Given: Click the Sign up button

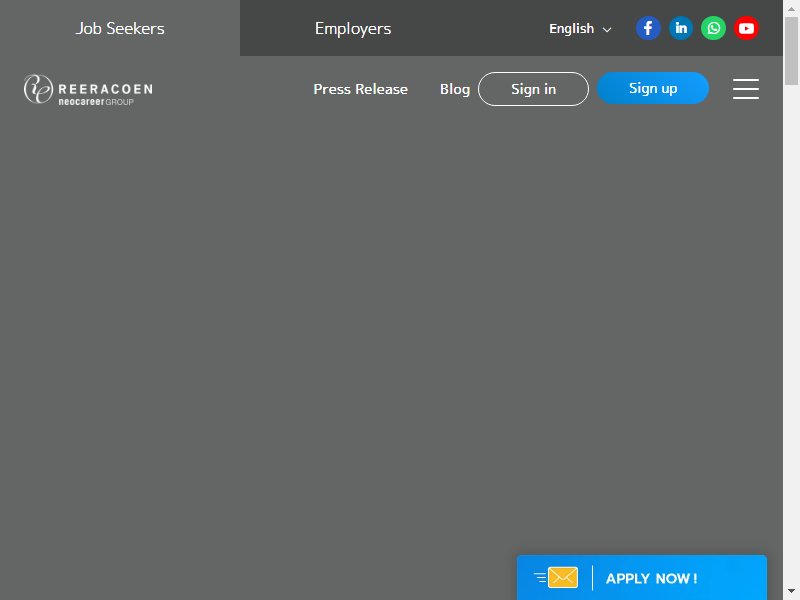Looking at the screenshot, I should coord(653,88).
